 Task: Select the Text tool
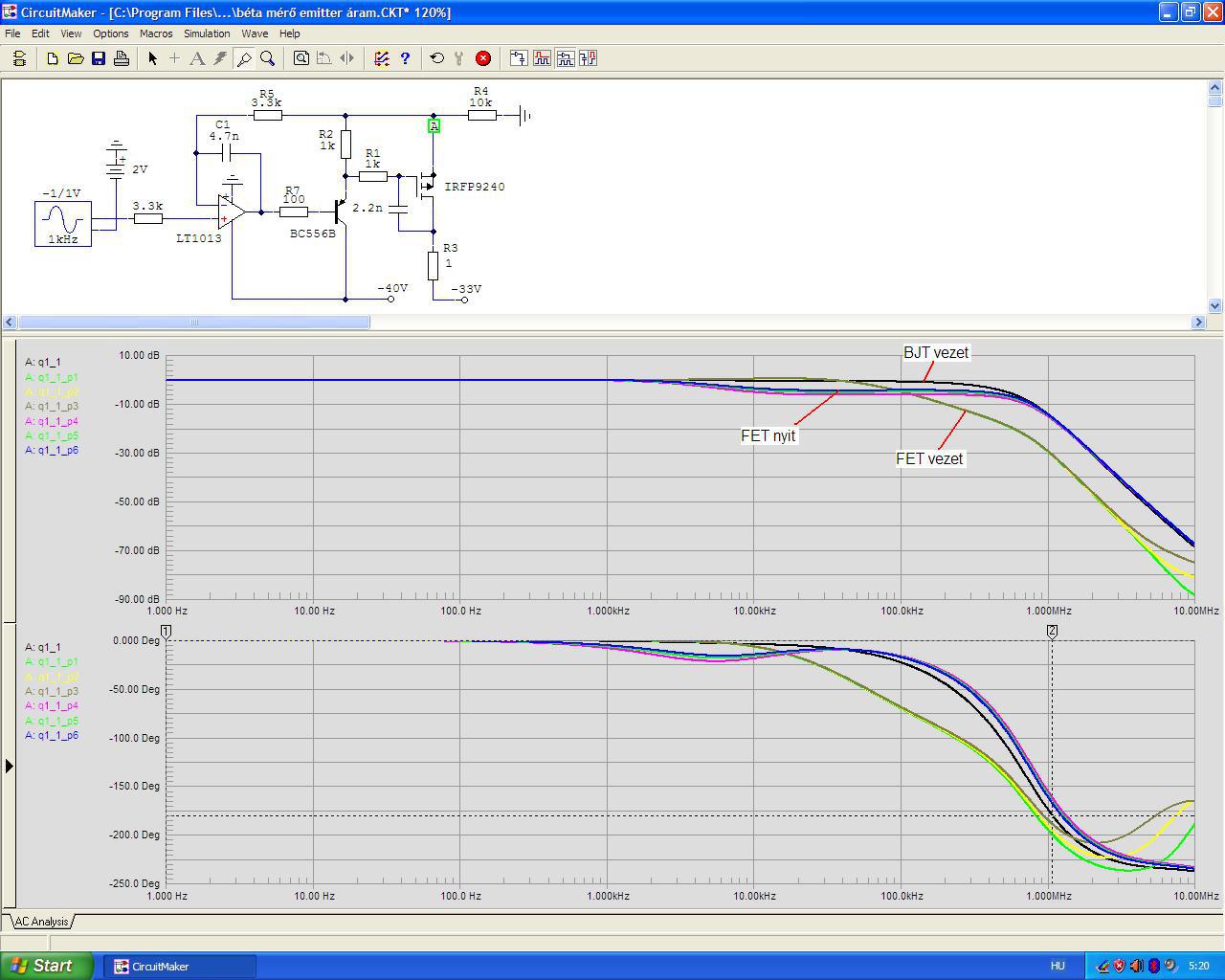[x=197, y=58]
